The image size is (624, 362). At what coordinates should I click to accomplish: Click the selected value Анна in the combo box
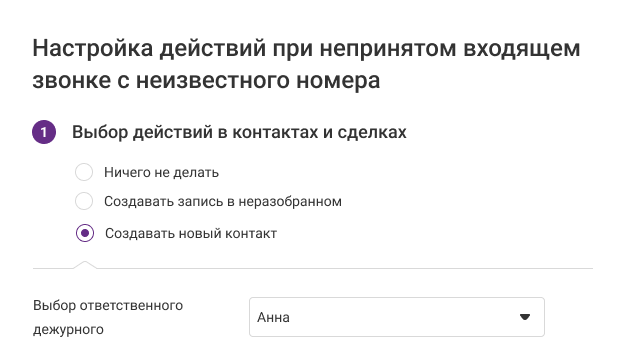click(x=273, y=317)
